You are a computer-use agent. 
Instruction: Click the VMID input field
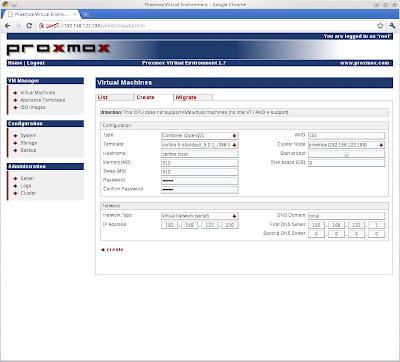pos(346,136)
